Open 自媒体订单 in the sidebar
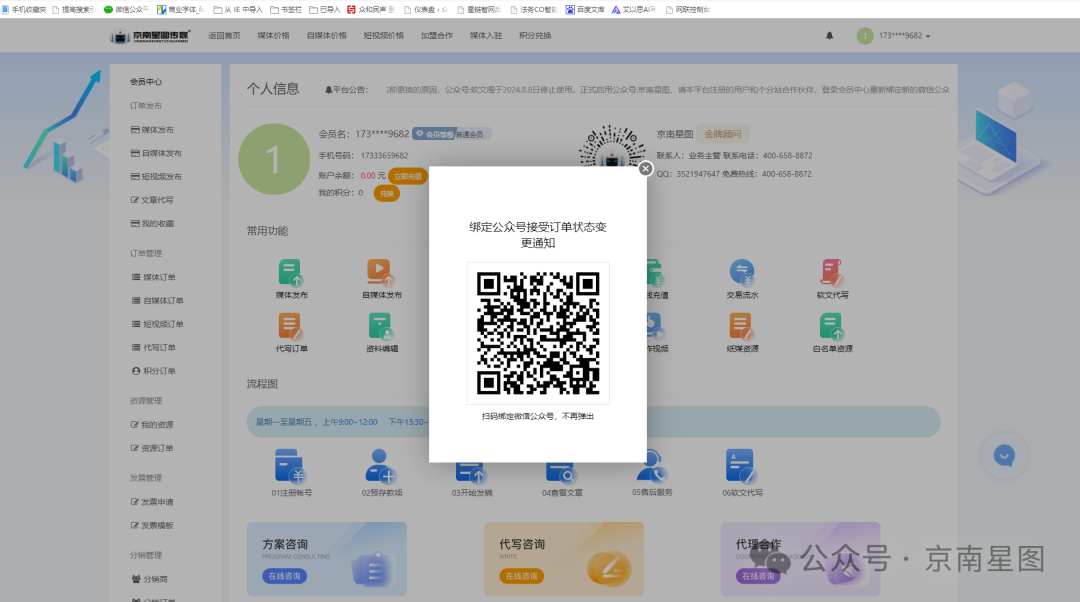 point(158,300)
